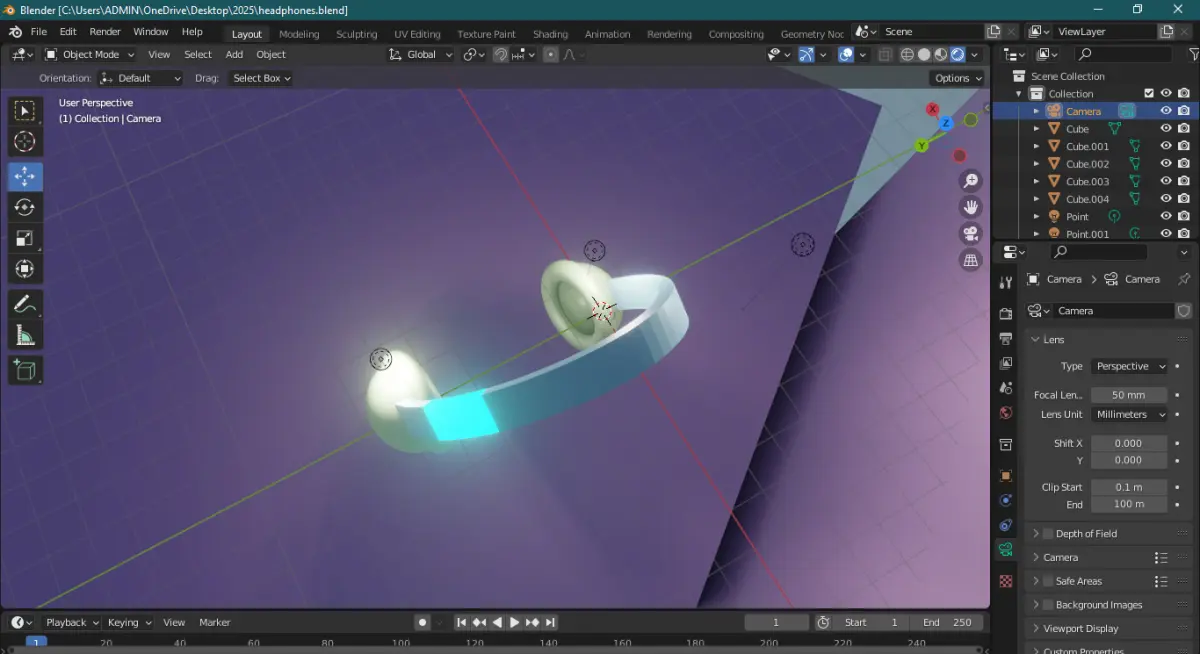The width and height of the screenshot is (1200, 654).
Task: Select the Annotate tool
Action: click(x=25, y=303)
